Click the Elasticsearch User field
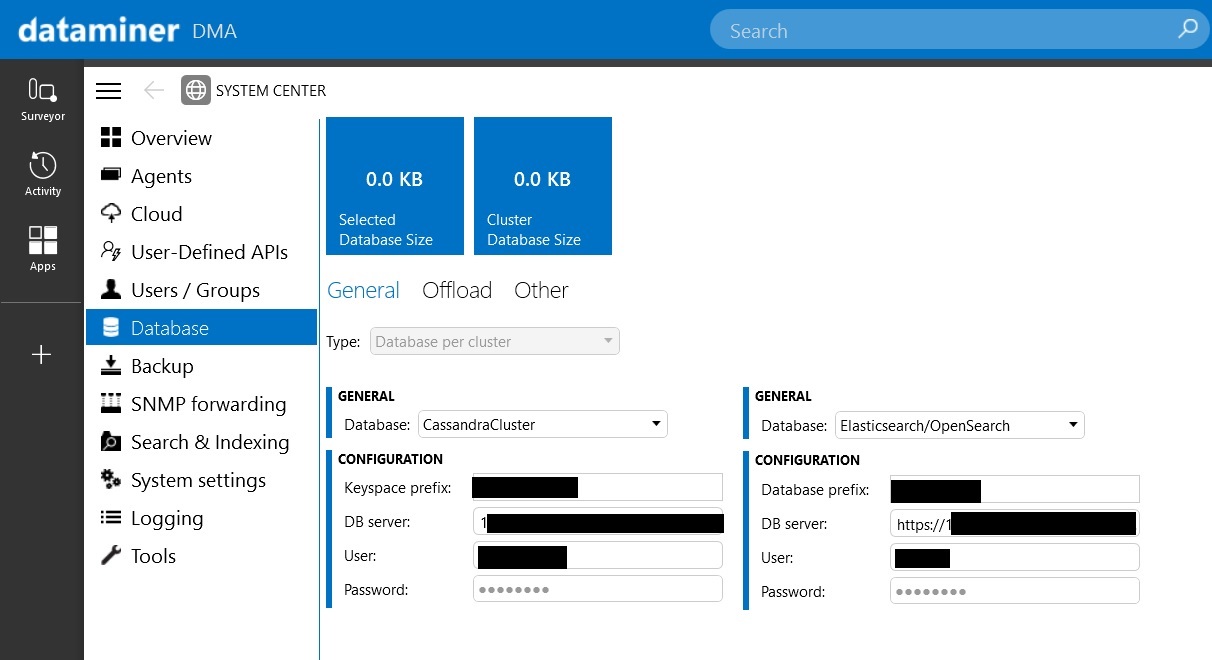 tap(1015, 557)
